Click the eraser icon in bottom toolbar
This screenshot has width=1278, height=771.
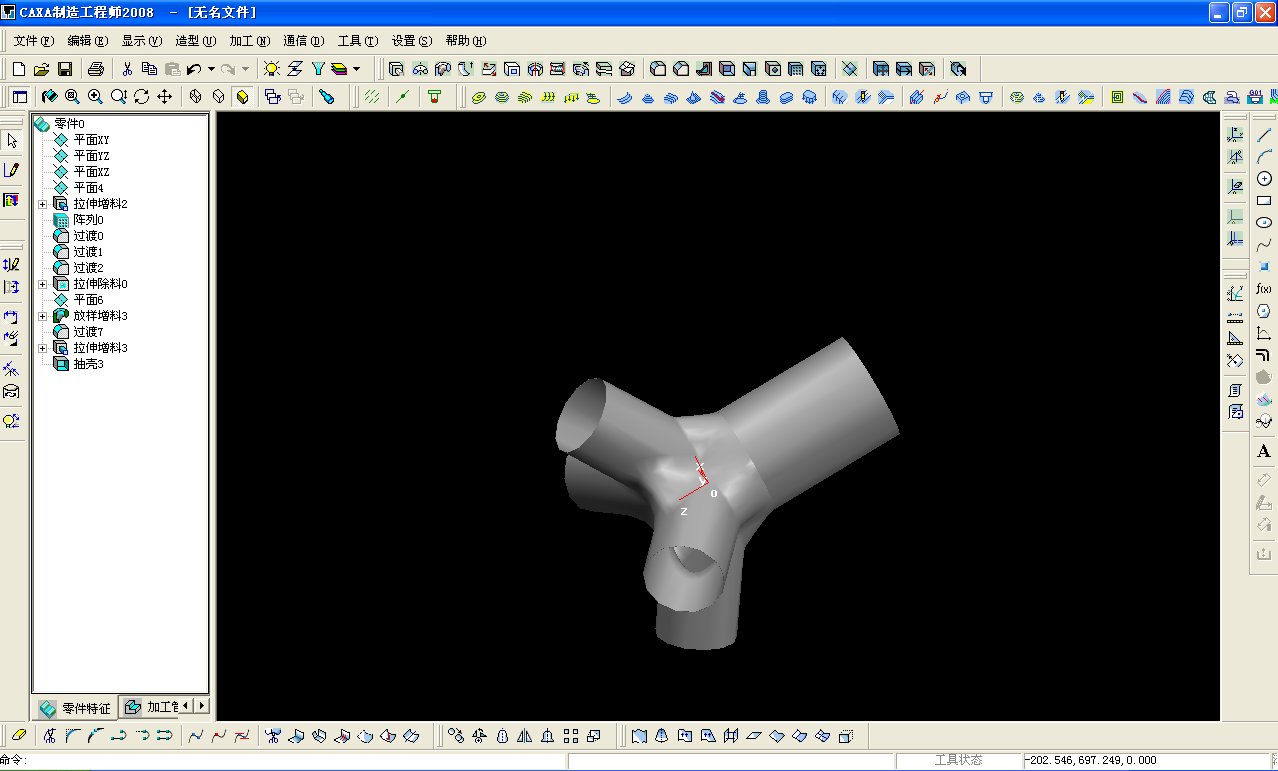point(18,736)
